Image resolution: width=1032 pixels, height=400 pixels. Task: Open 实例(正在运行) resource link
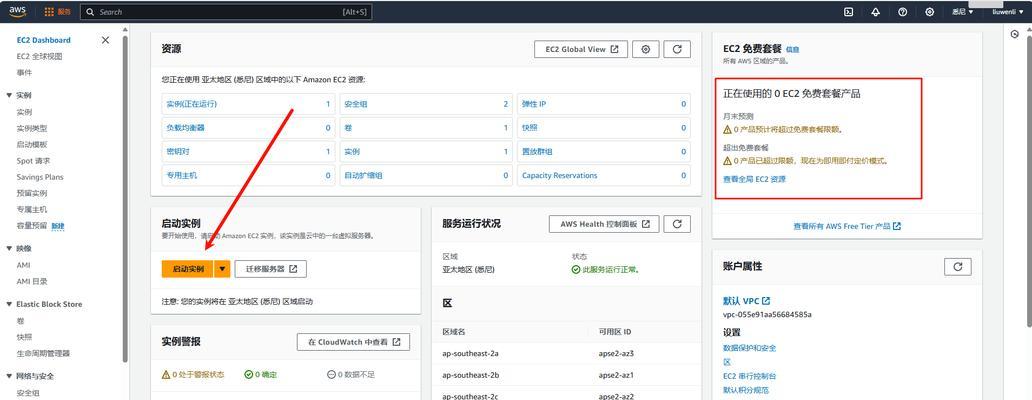(x=192, y=104)
